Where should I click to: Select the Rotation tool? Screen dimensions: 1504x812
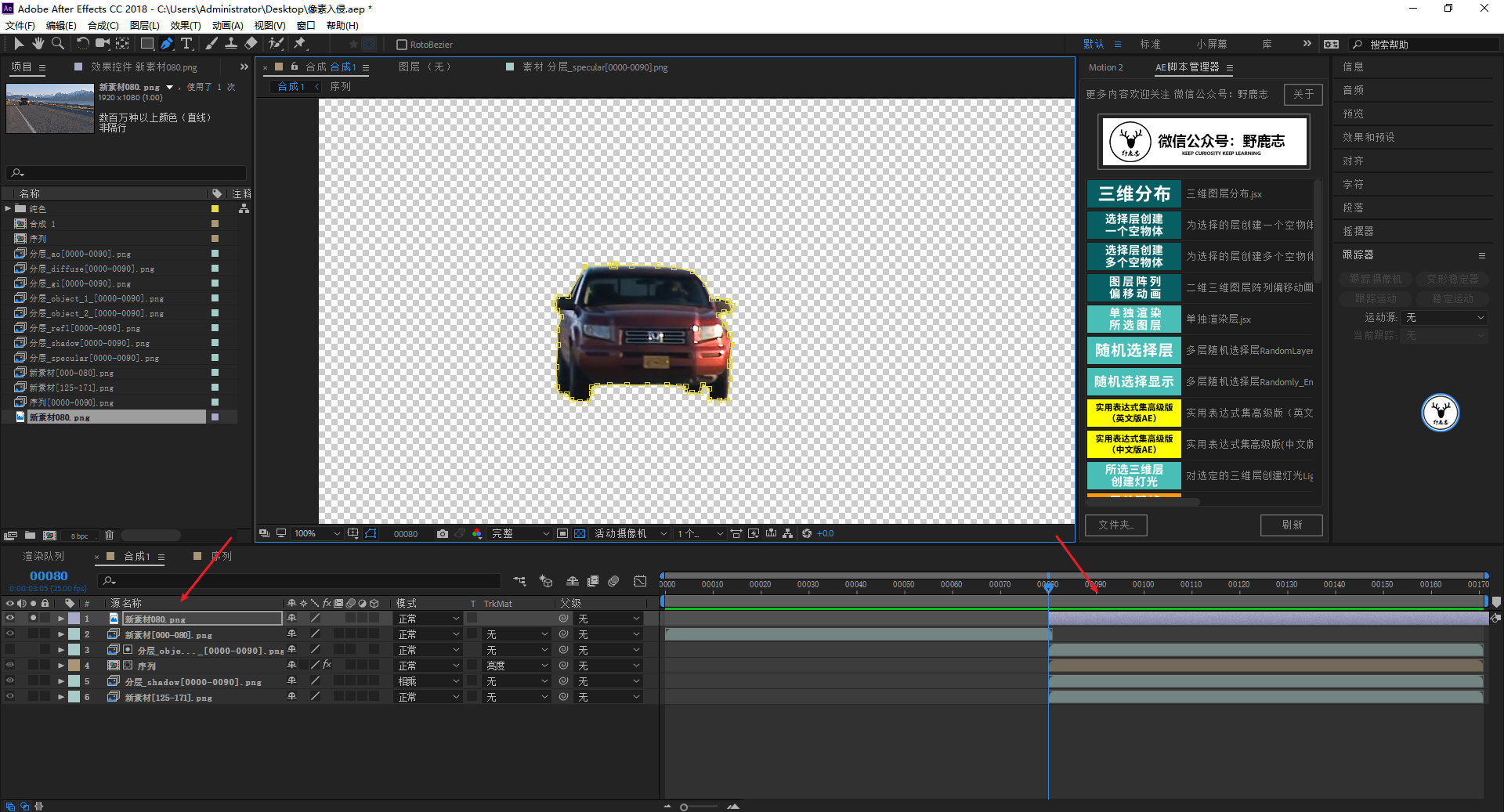(x=82, y=44)
